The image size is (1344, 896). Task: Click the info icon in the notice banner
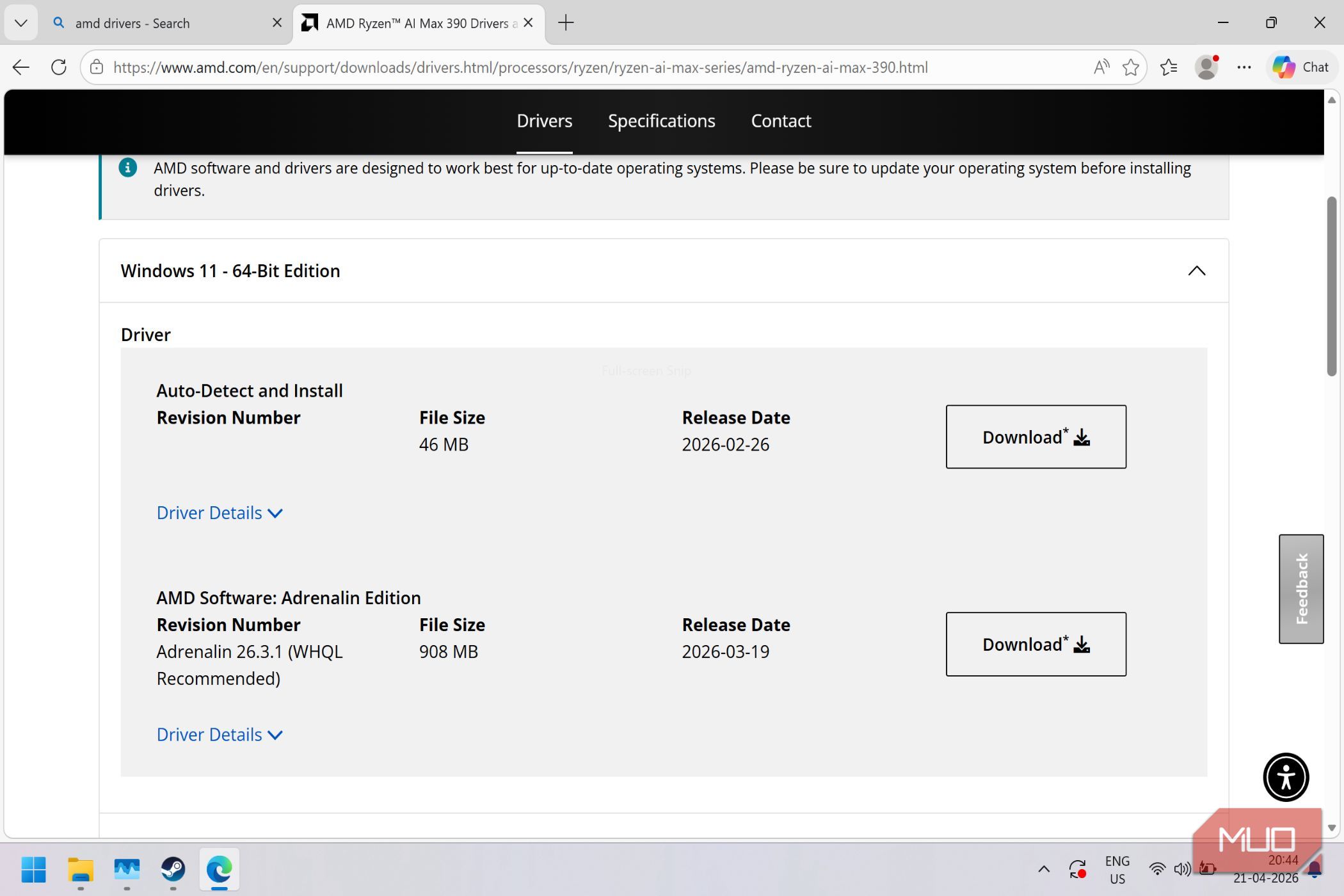(x=127, y=168)
